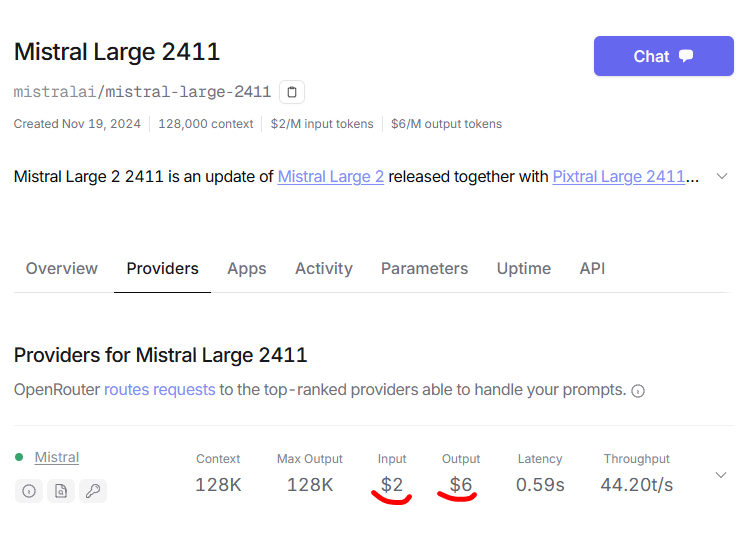The image size is (746, 537).
Task: Click the Providers for Mistral Large 2411 heading
Action: click(x=160, y=355)
